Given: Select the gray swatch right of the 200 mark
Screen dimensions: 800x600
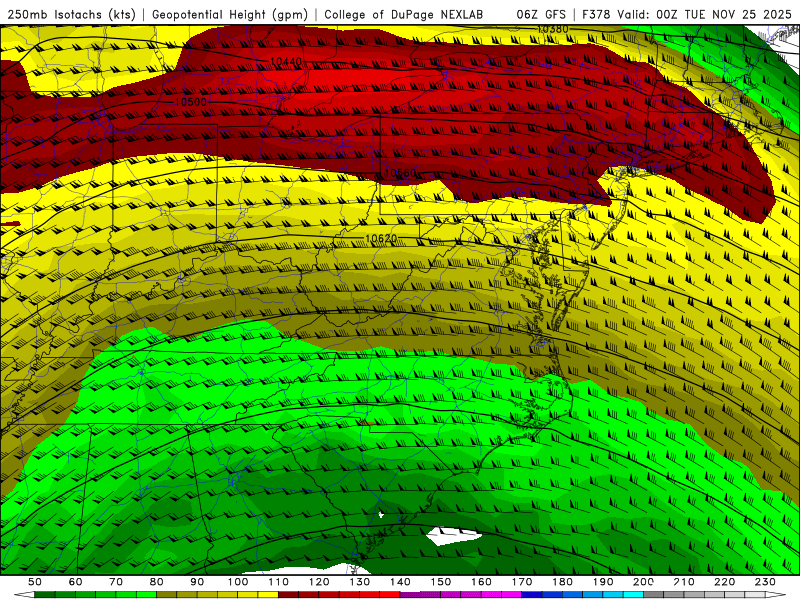Looking at the screenshot, I should (x=654, y=595).
